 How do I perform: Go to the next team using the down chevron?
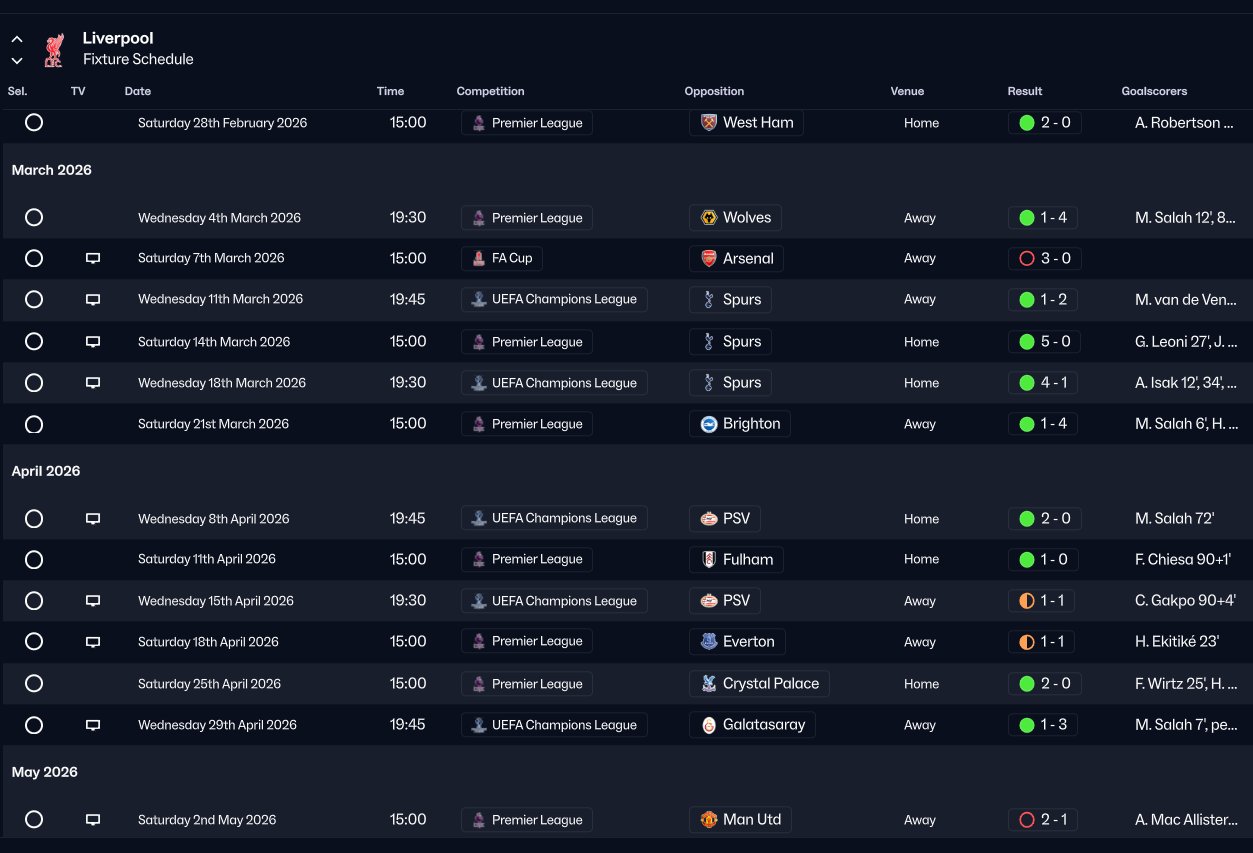point(17,60)
